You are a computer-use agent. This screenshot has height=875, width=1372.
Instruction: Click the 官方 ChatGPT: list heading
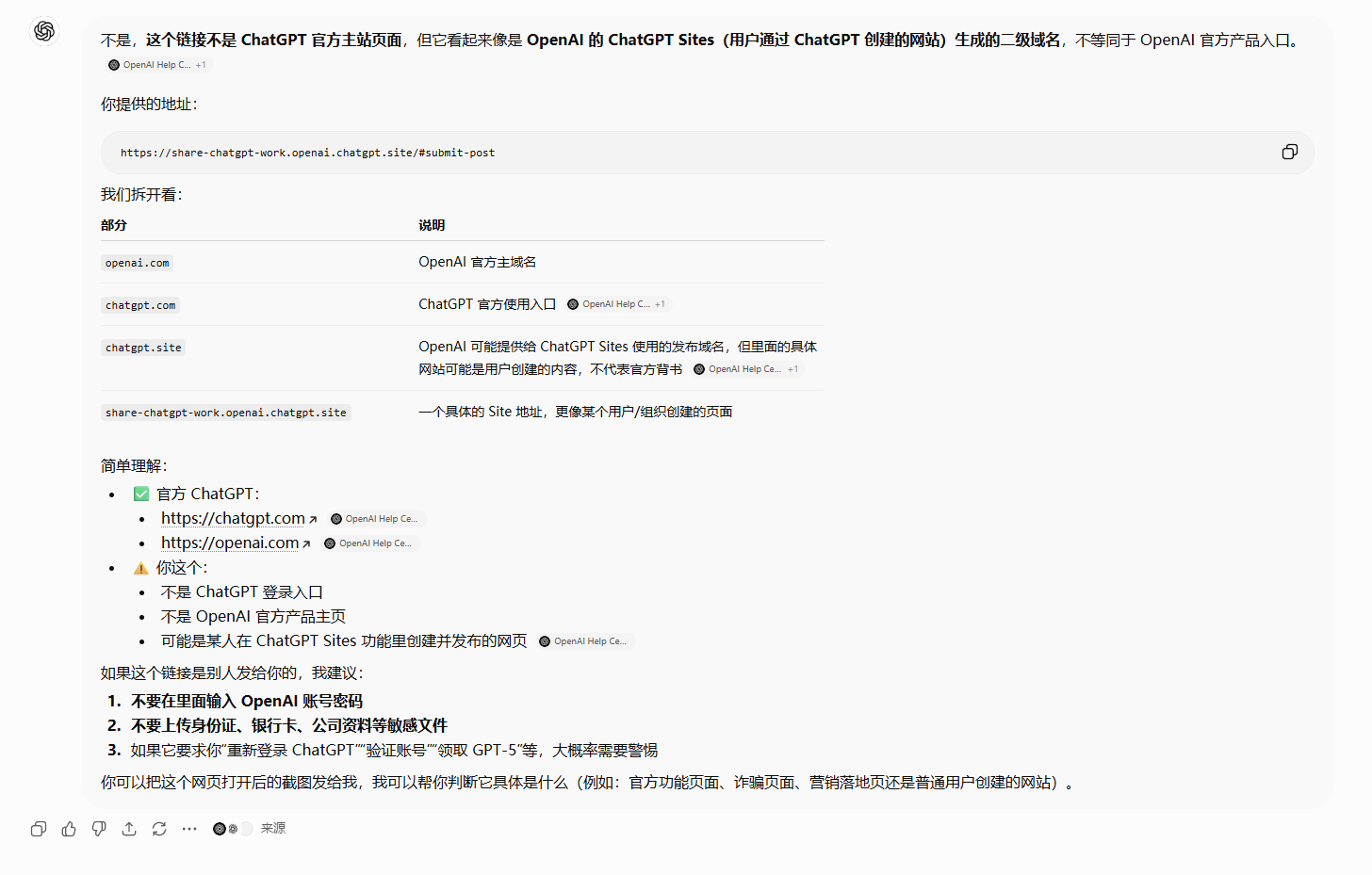[208, 494]
